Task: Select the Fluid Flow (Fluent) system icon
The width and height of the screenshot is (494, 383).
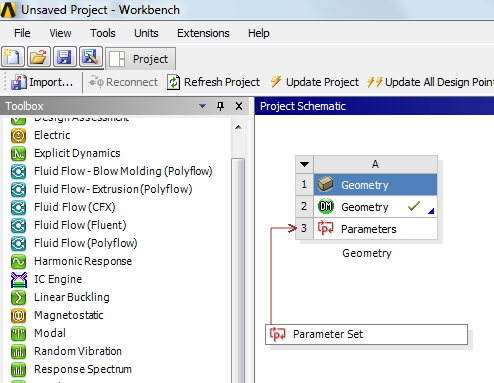Action: click(18, 226)
